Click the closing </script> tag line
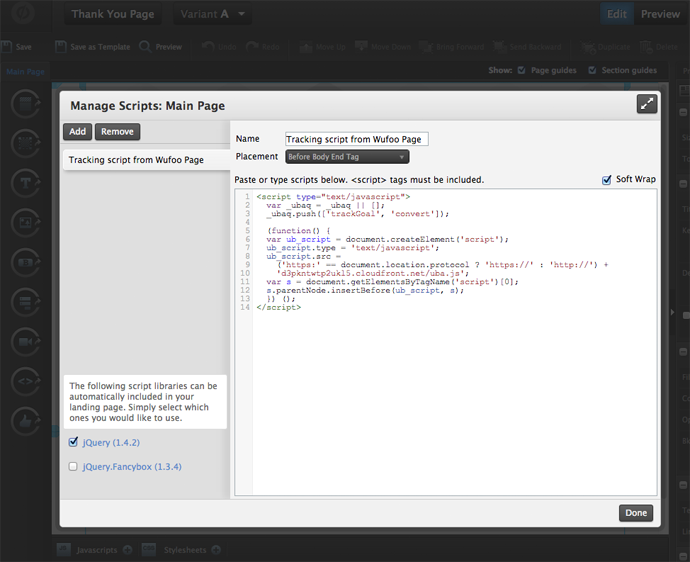Viewport: 690px width, 562px height. (x=279, y=307)
